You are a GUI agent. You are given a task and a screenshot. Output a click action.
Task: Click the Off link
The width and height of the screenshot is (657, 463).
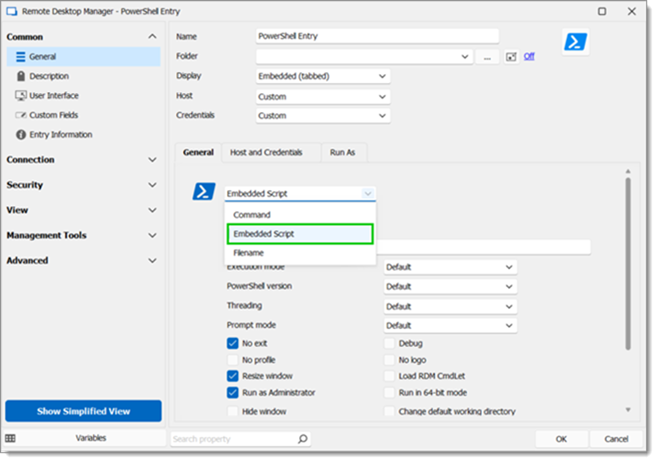529,56
